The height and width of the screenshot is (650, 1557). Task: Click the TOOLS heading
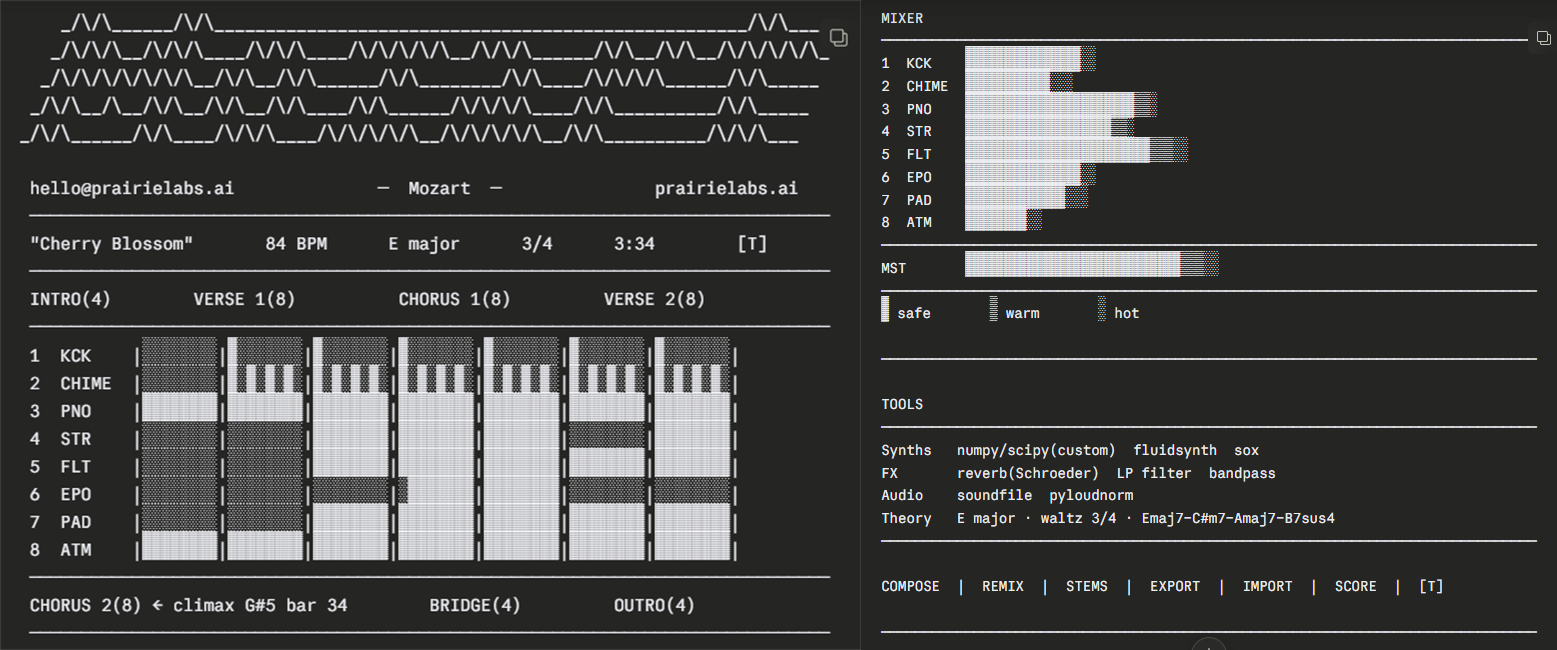click(902, 404)
